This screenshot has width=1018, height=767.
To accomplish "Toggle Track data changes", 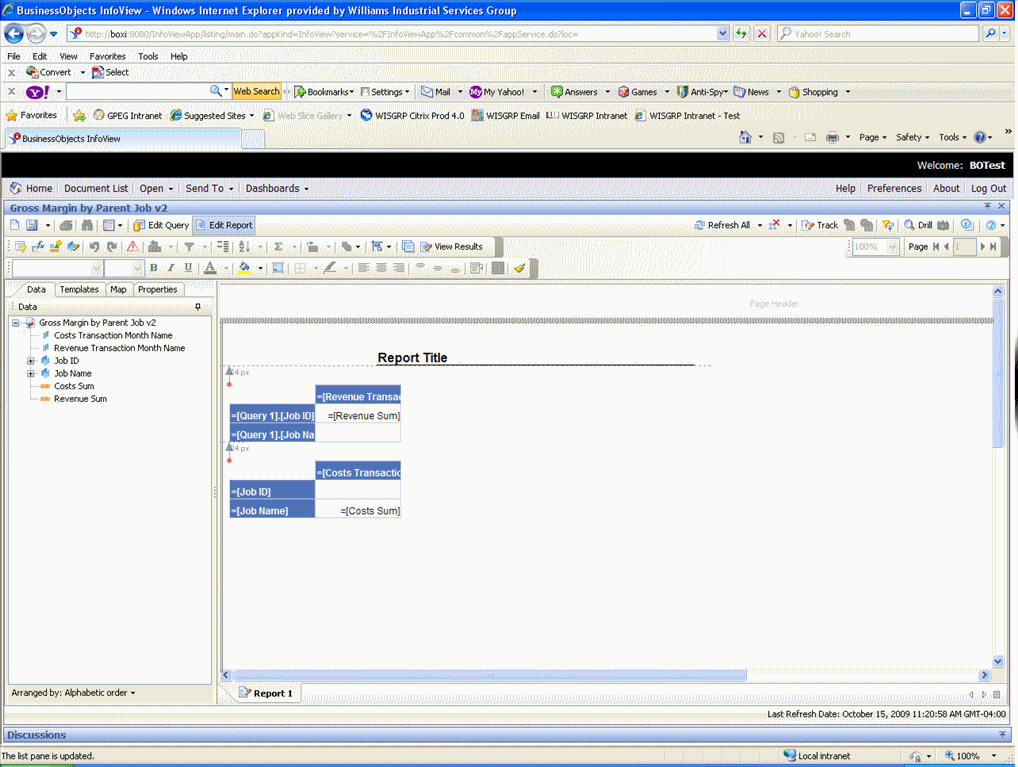I will [819, 225].
